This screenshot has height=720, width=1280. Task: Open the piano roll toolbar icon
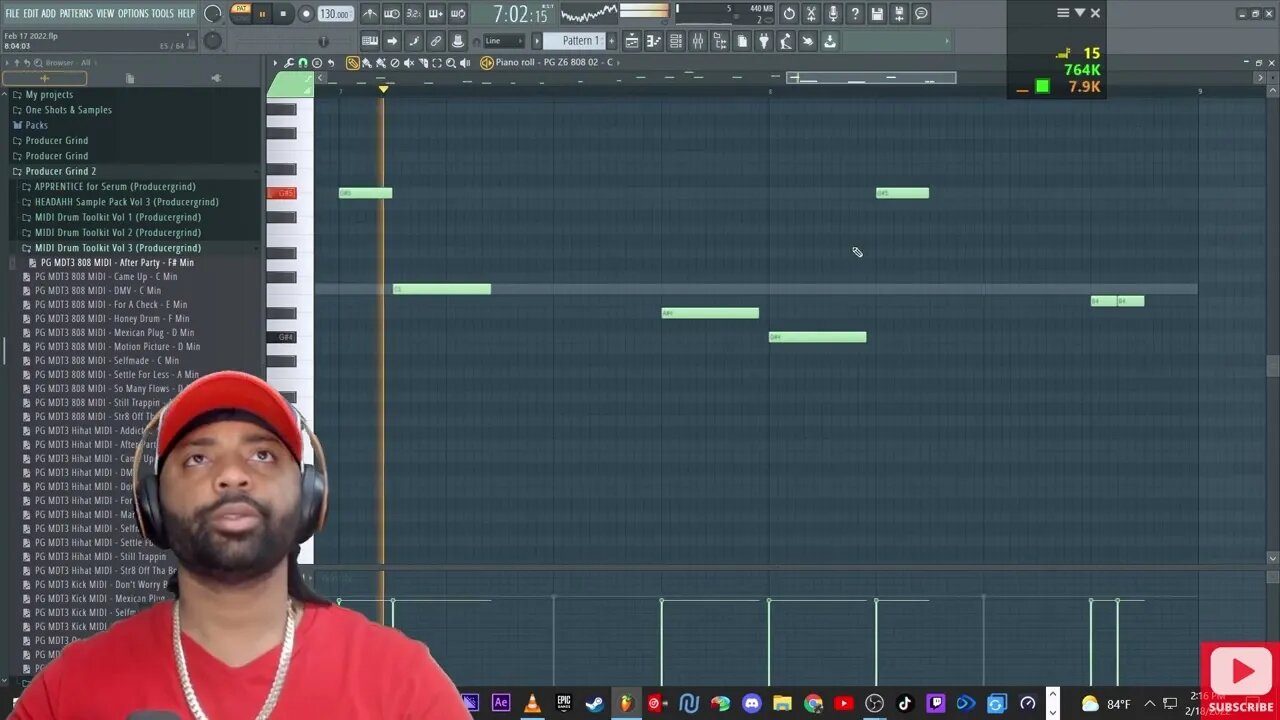[654, 41]
